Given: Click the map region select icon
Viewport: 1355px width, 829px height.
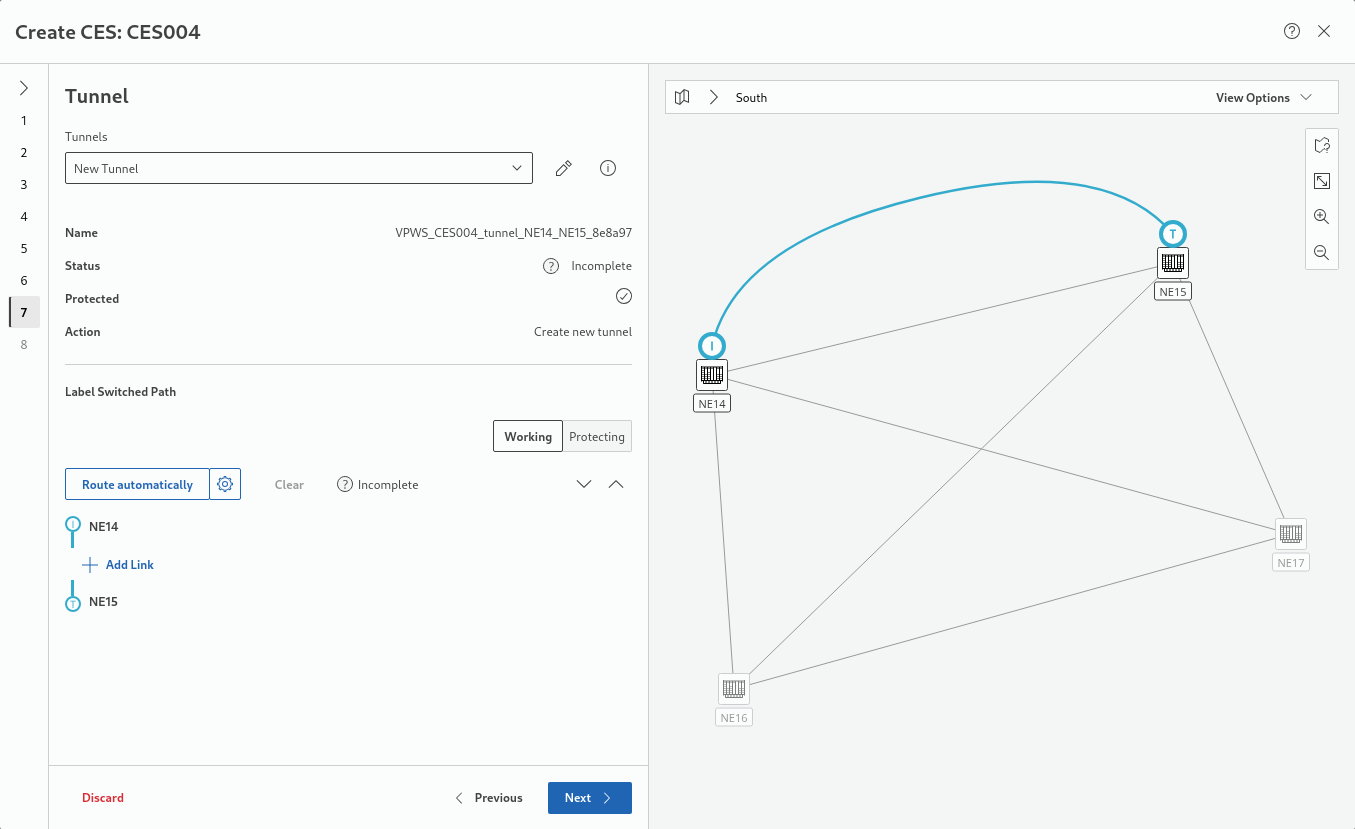Looking at the screenshot, I should [x=1321, y=145].
